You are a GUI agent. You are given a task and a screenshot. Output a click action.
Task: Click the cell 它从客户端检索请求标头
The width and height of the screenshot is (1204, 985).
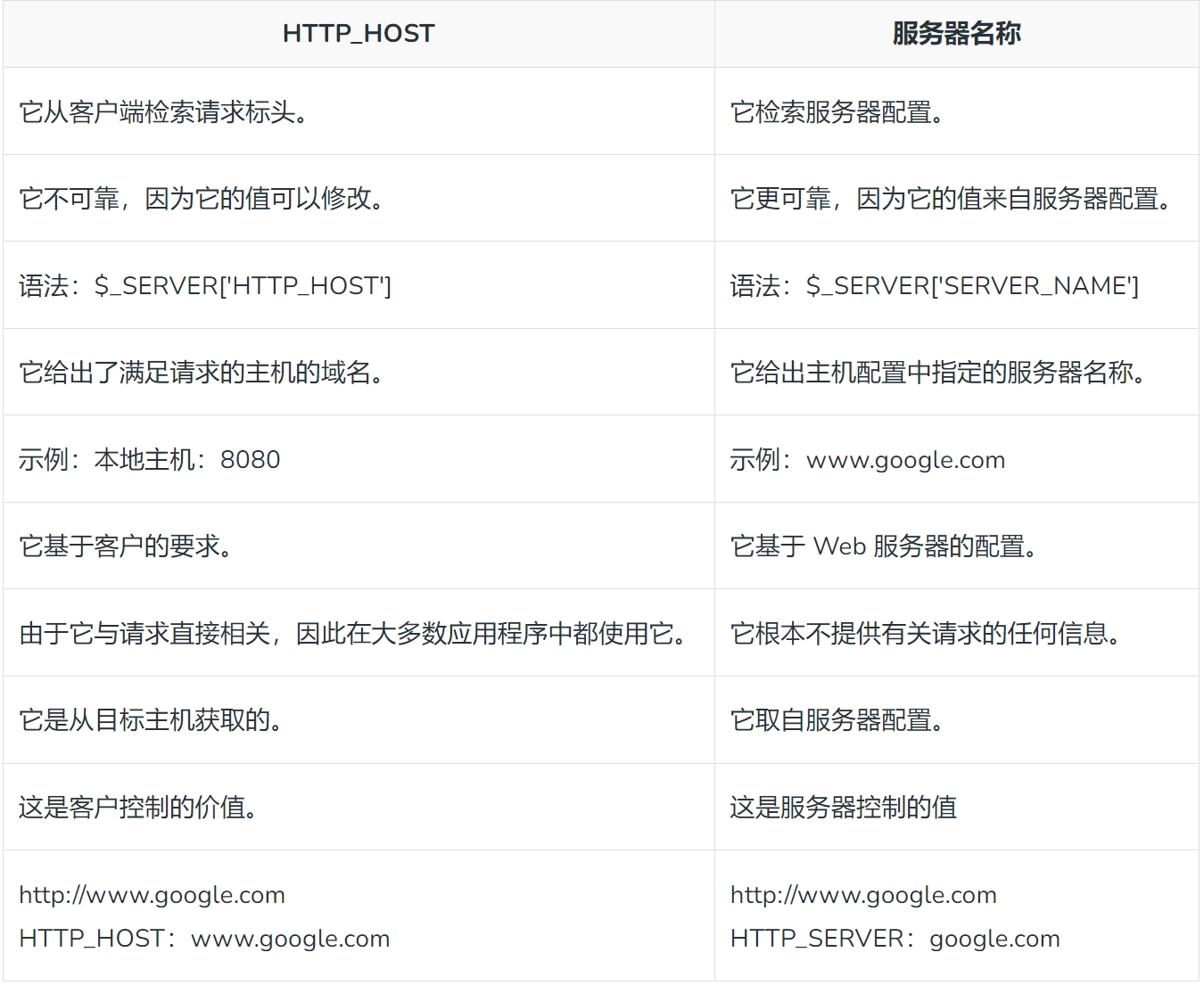(164, 112)
